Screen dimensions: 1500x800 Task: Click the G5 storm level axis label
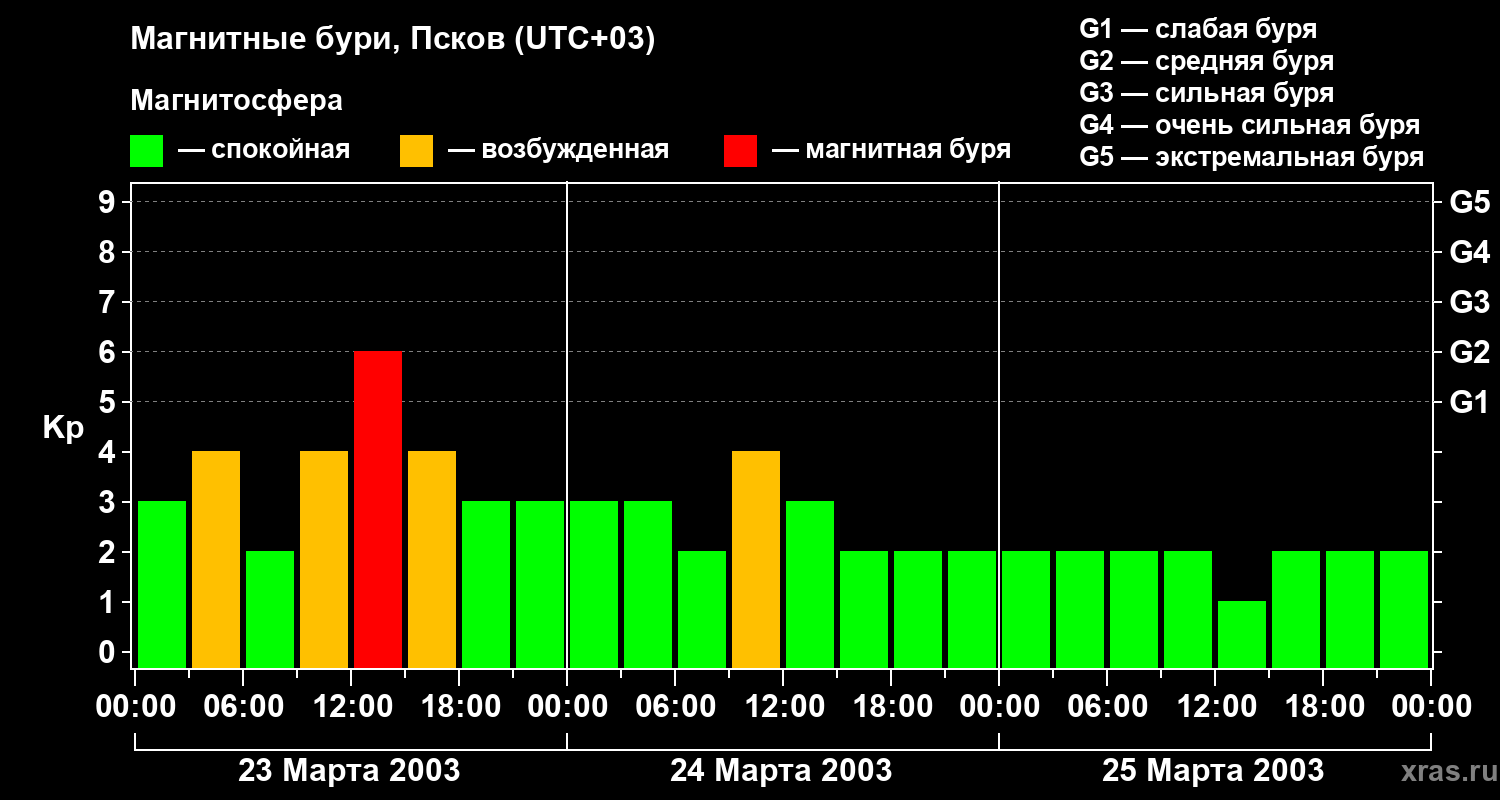(1469, 203)
